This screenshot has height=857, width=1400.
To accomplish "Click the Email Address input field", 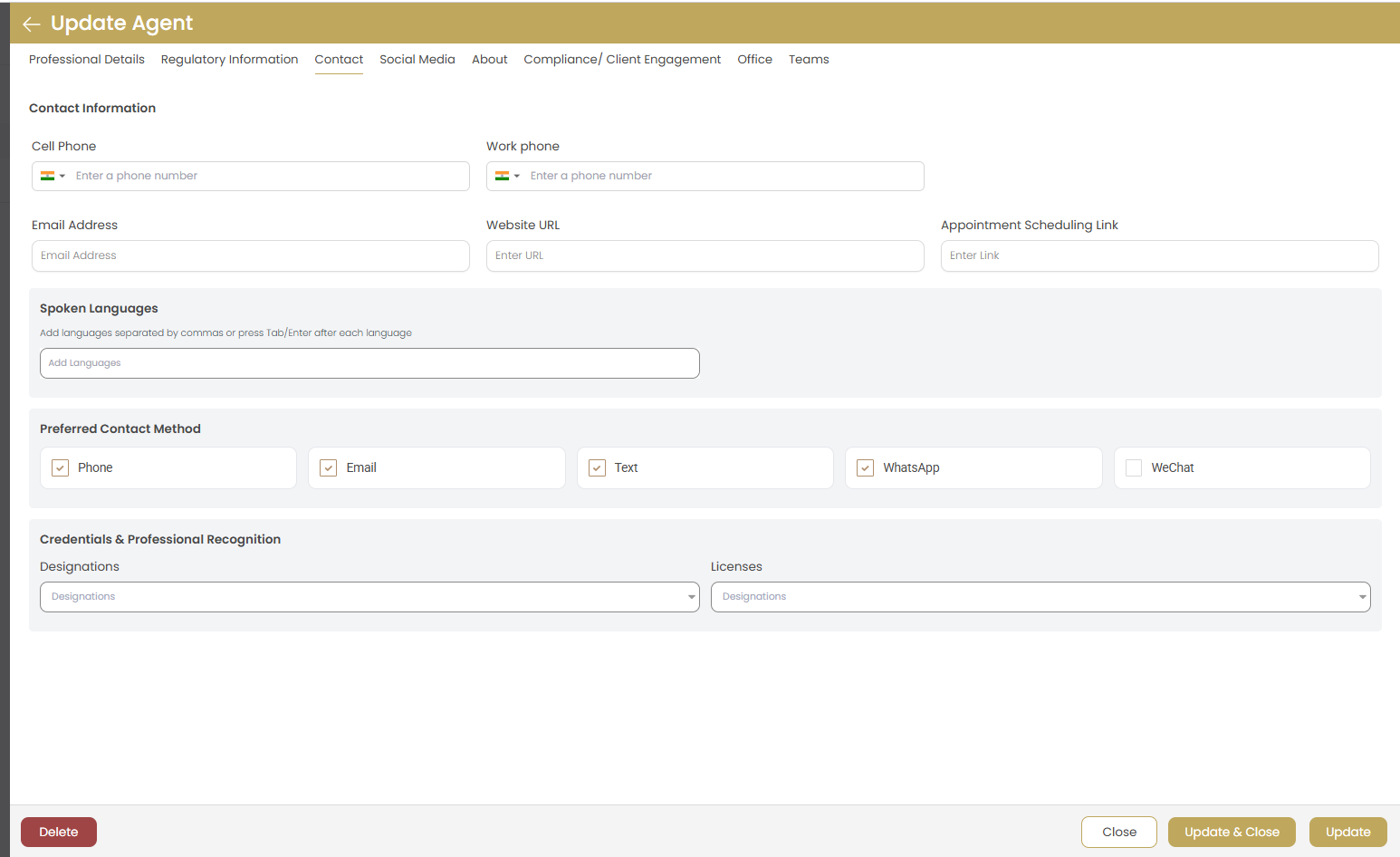I will [x=250, y=255].
